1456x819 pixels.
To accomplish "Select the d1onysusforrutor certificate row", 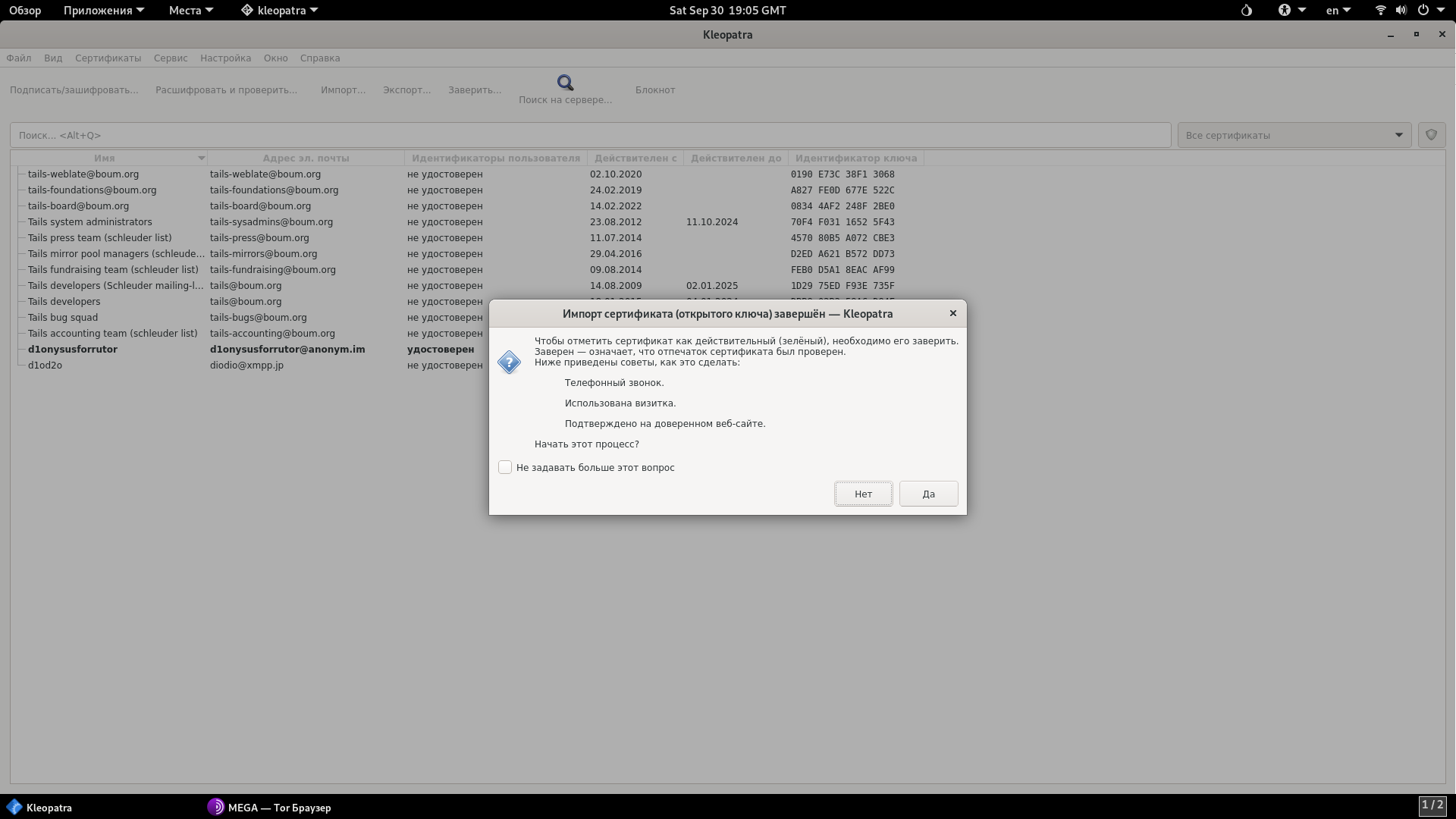I will pyautogui.click(x=73, y=350).
